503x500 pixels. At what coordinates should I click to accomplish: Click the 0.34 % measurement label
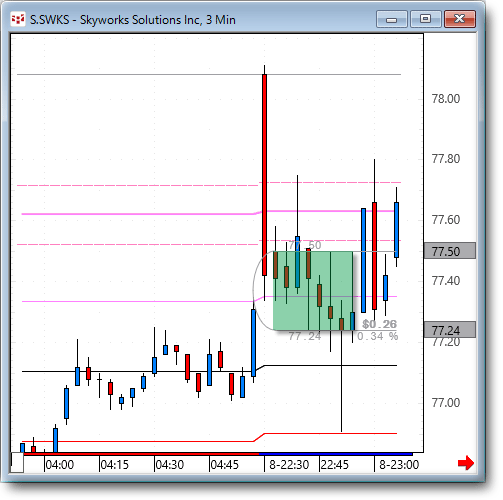click(377, 336)
